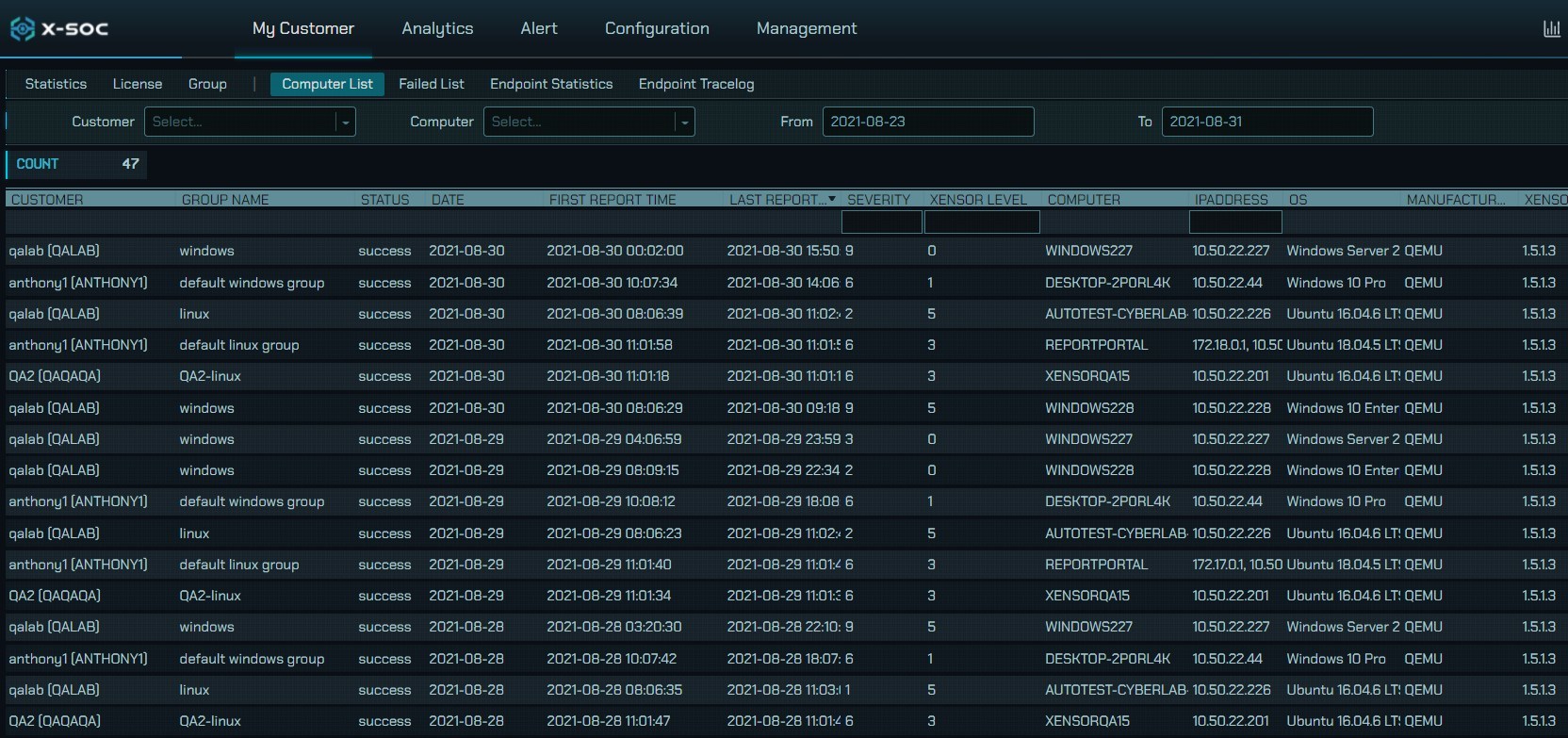Screen dimensions: 1568x738
Task: Click the From date field
Action: 927,122
